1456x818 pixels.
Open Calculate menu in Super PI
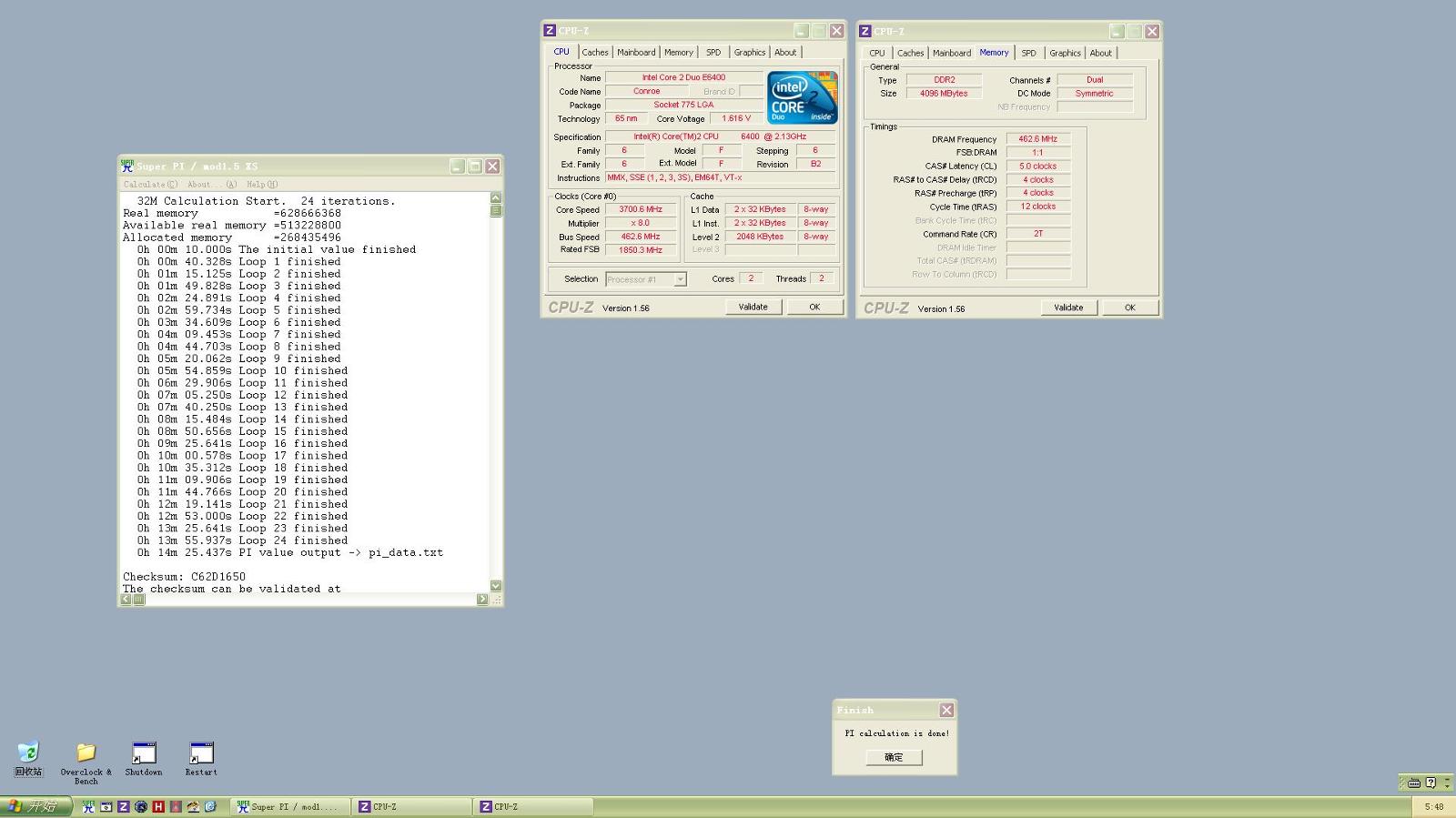[x=150, y=184]
